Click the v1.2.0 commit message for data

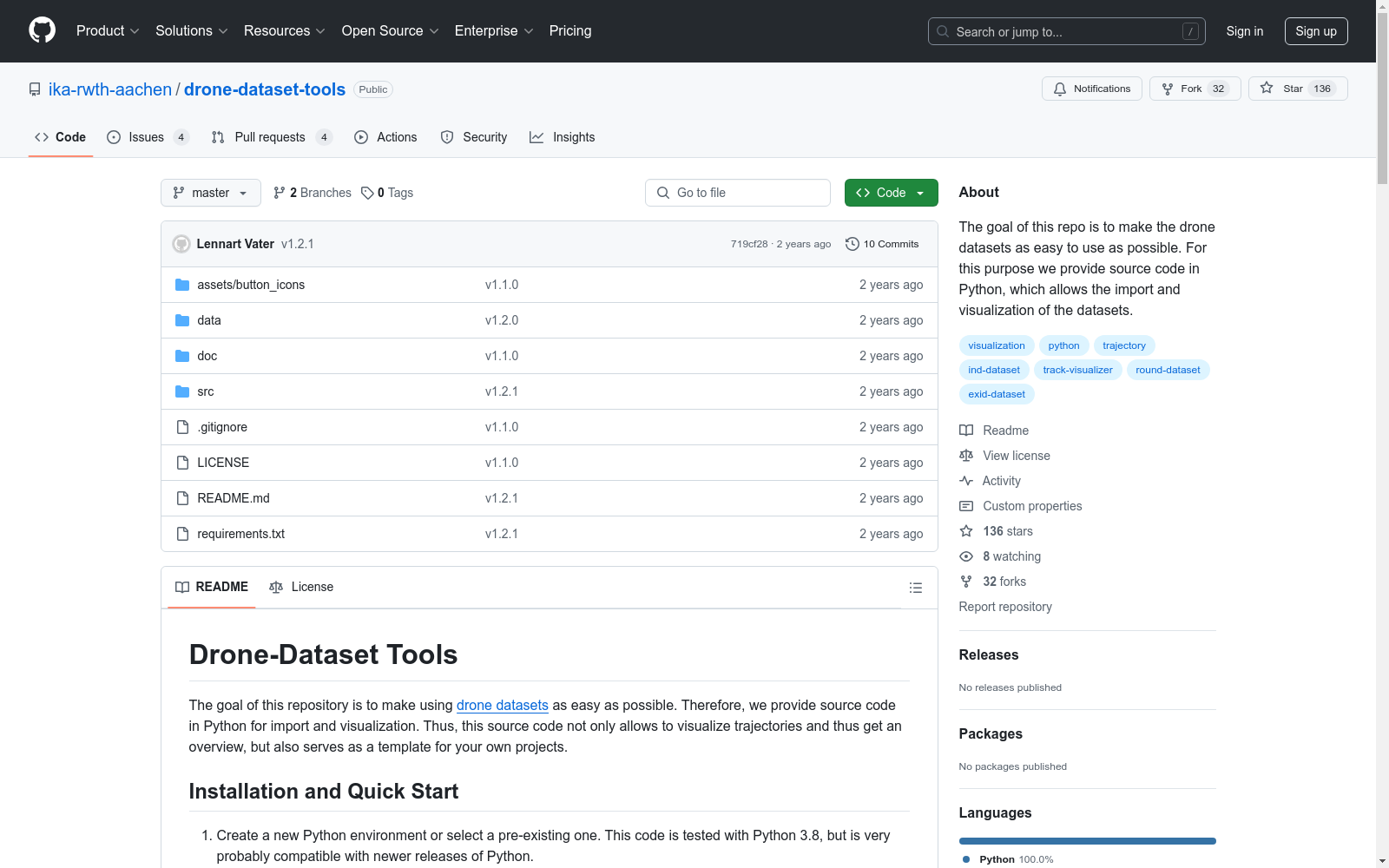(x=502, y=320)
